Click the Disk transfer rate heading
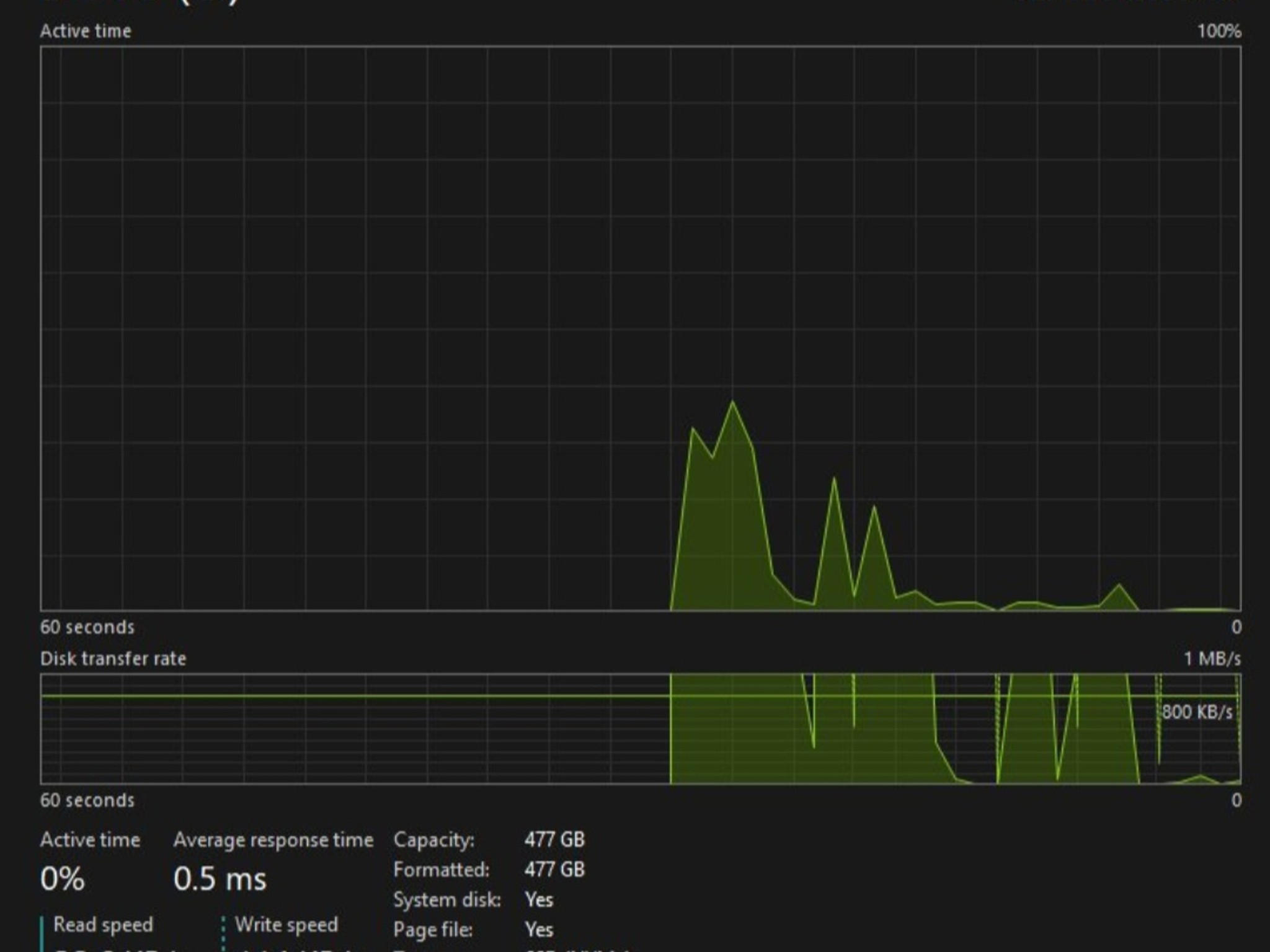The image size is (1270, 952). pyautogui.click(x=113, y=658)
